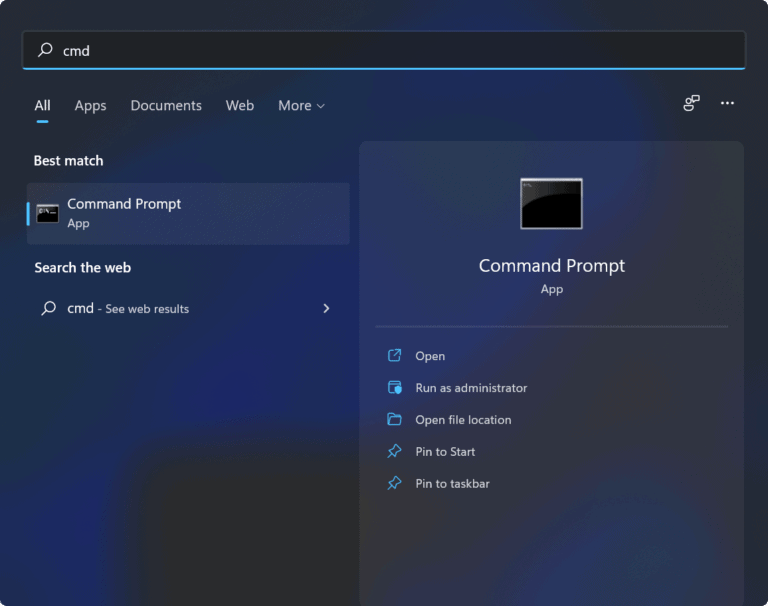
Task: Select the All filter tab
Action: pyautogui.click(x=42, y=105)
